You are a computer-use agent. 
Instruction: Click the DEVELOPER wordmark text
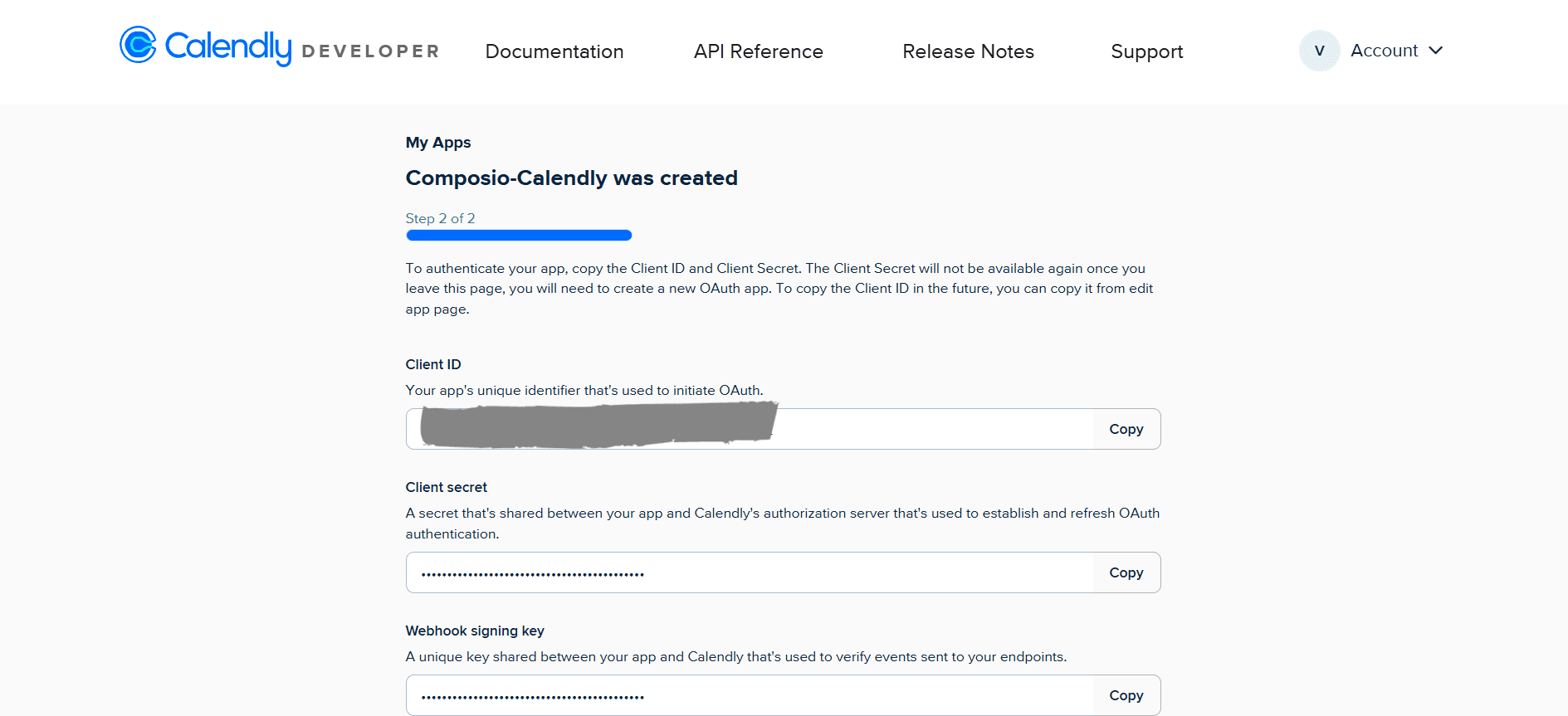coord(370,51)
